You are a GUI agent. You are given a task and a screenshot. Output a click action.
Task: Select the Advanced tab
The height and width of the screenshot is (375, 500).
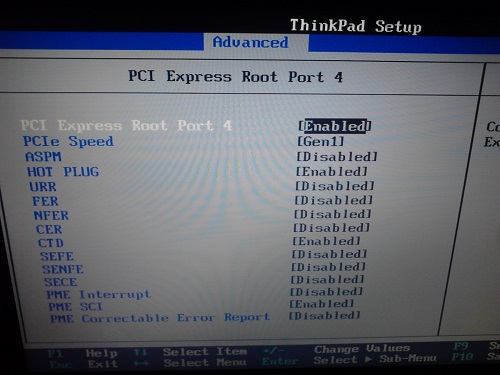[x=251, y=42]
